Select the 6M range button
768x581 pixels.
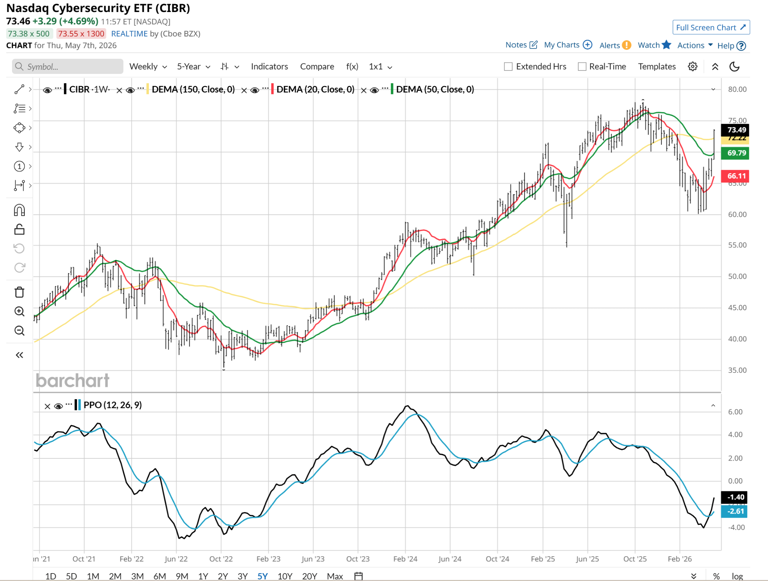point(160,576)
